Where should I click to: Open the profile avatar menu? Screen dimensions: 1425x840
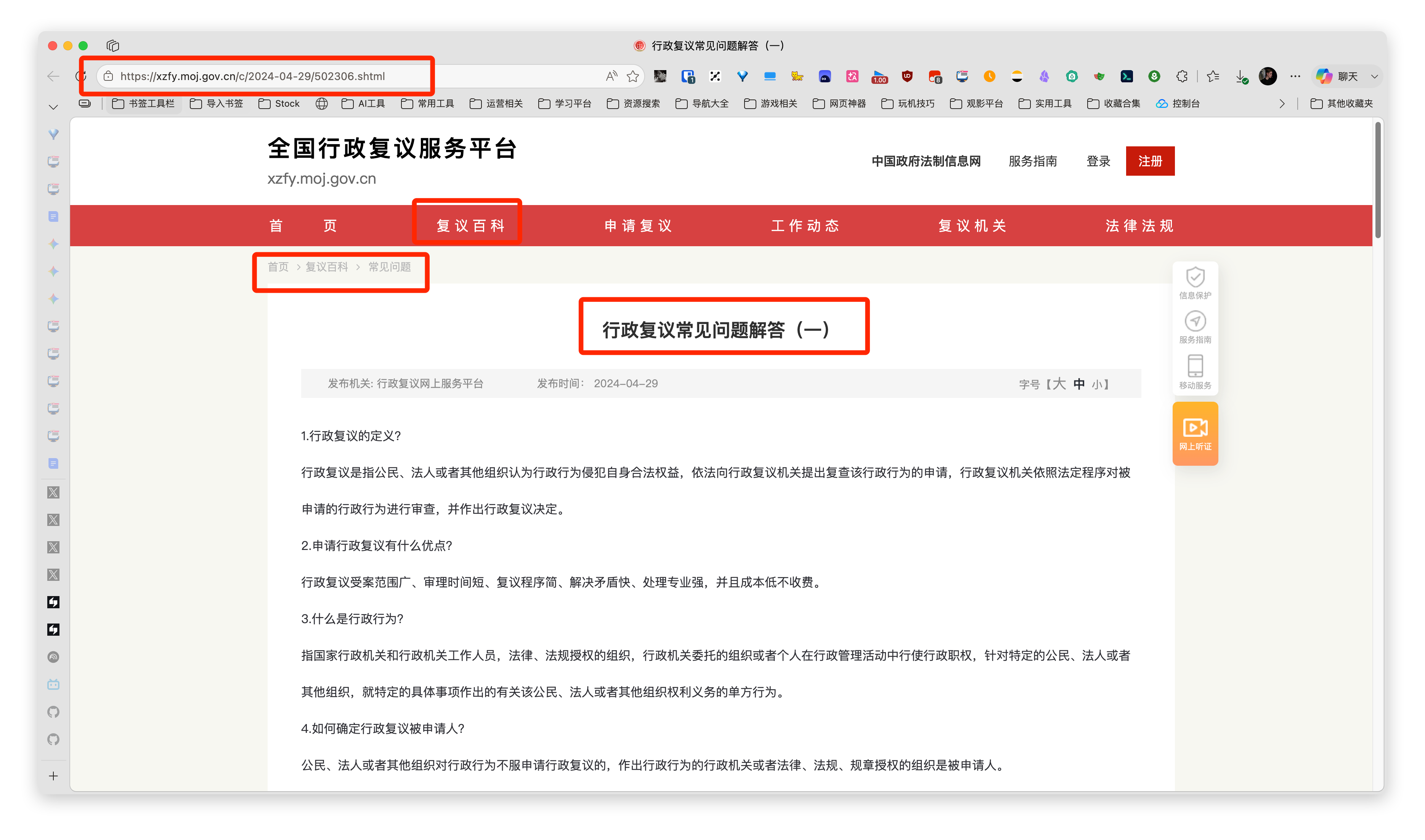tap(1268, 76)
